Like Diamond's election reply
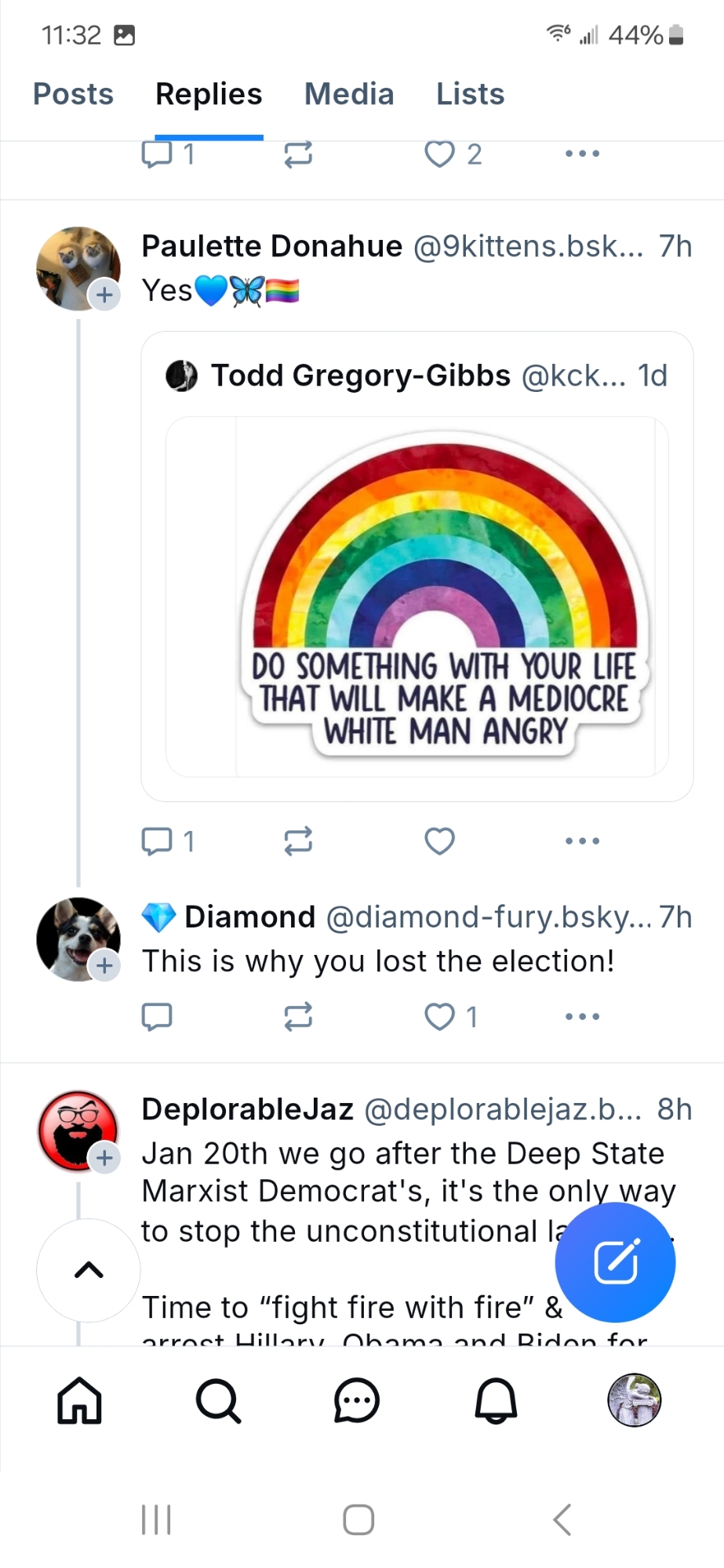This screenshot has height=1568, width=724. click(439, 1017)
